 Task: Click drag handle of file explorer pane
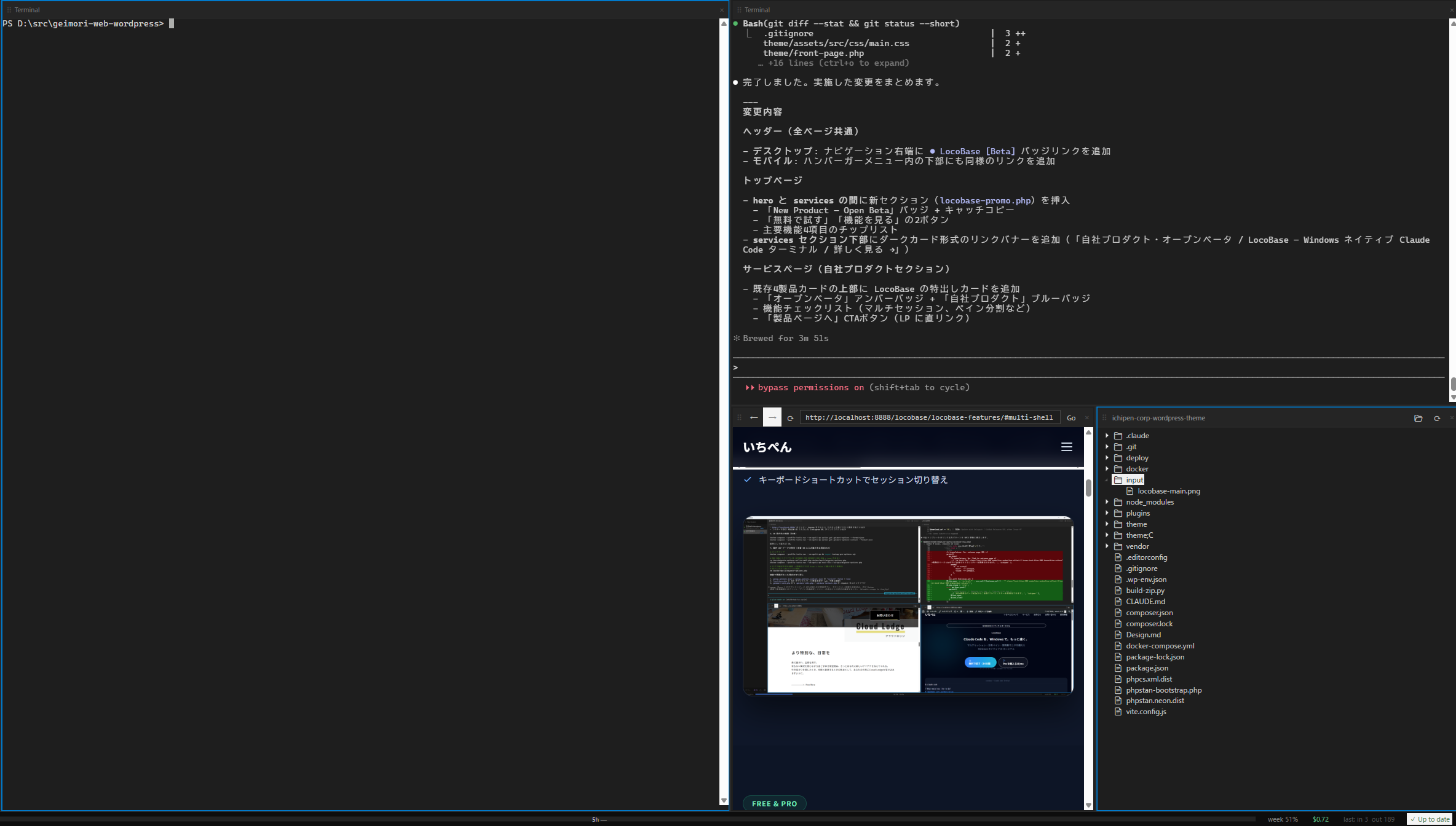[1104, 418]
